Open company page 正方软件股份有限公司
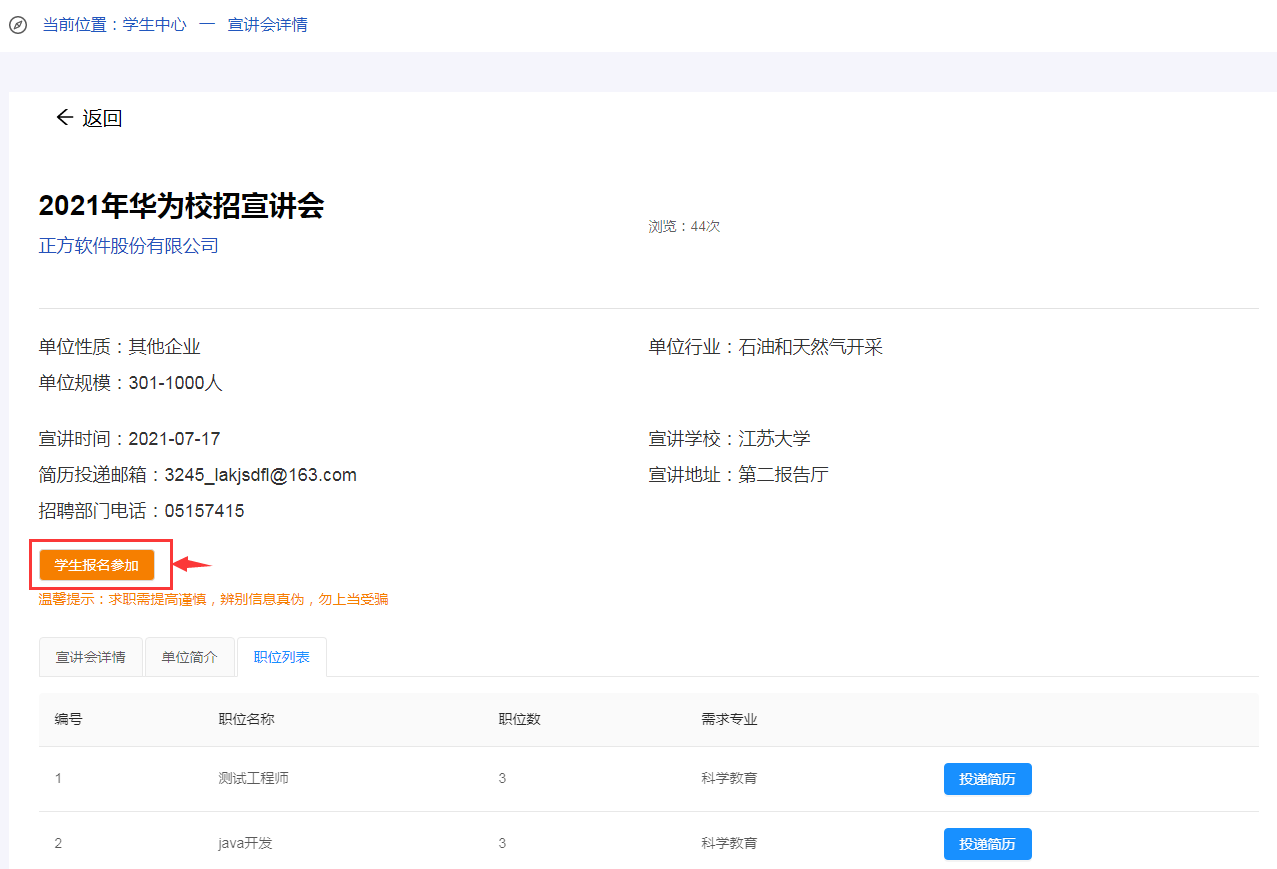The image size is (1277, 869). (129, 246)
